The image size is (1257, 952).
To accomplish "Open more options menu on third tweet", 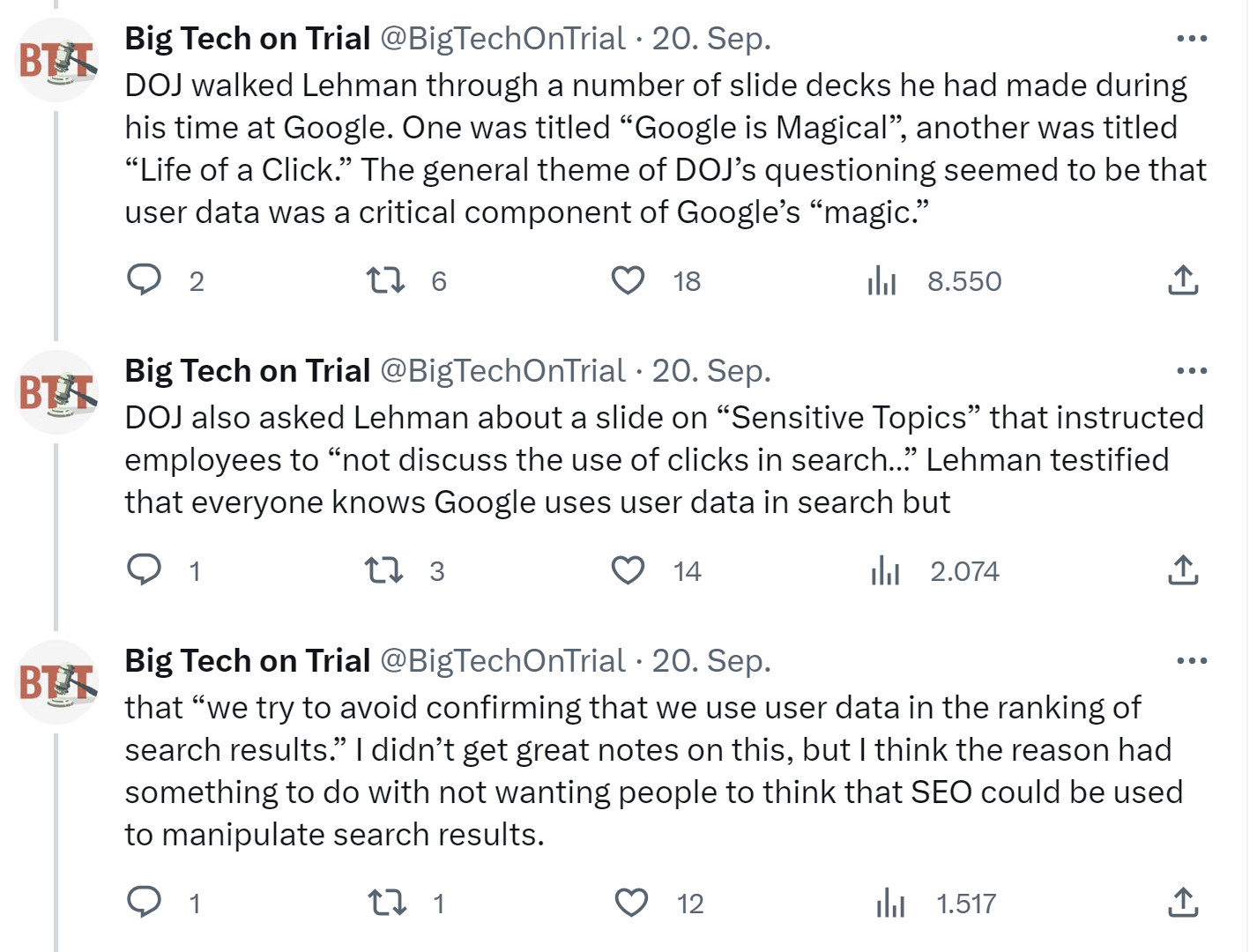I will (1191, 661).
